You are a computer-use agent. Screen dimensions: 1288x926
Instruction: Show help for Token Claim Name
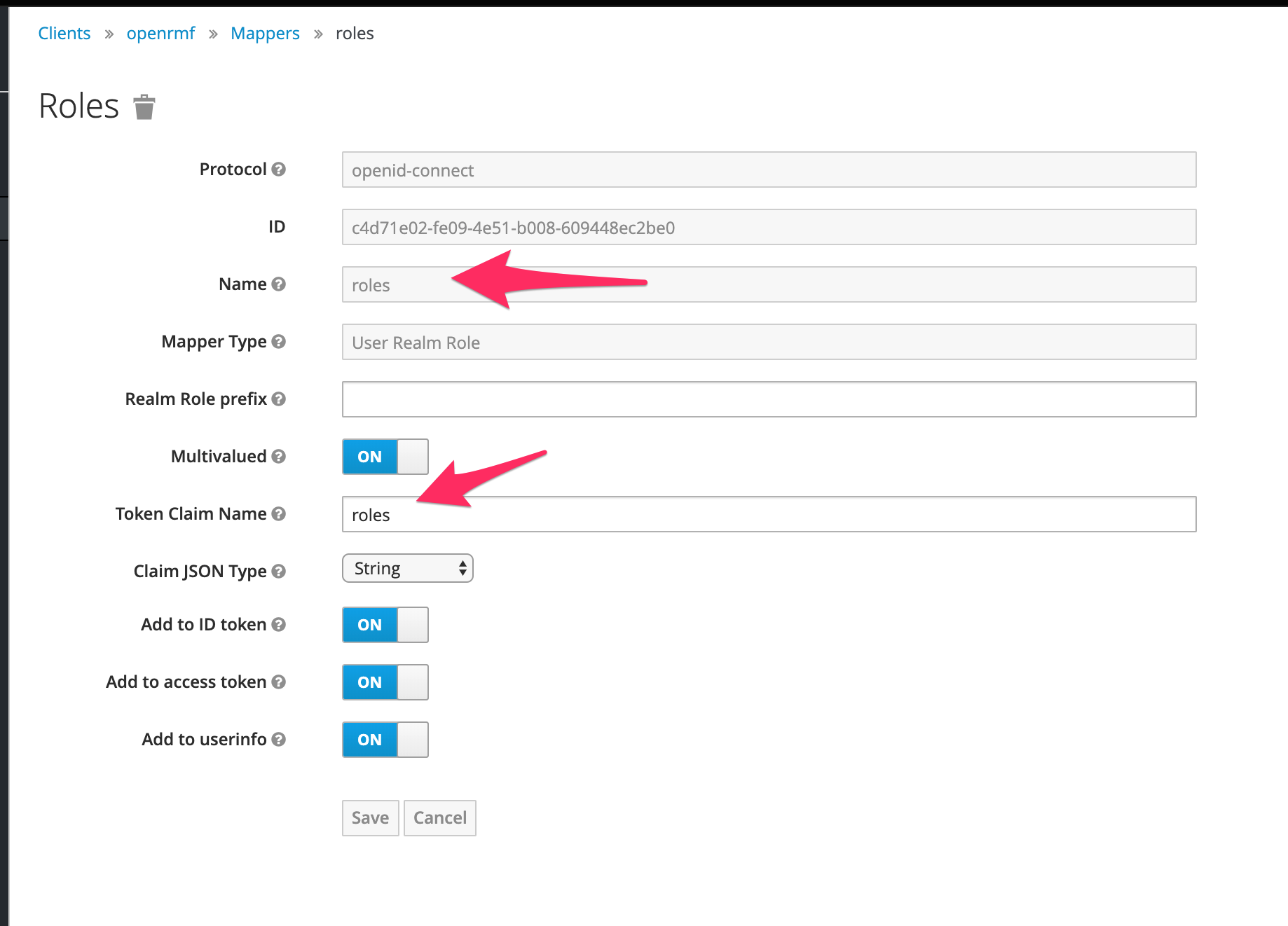click(279, 514)
